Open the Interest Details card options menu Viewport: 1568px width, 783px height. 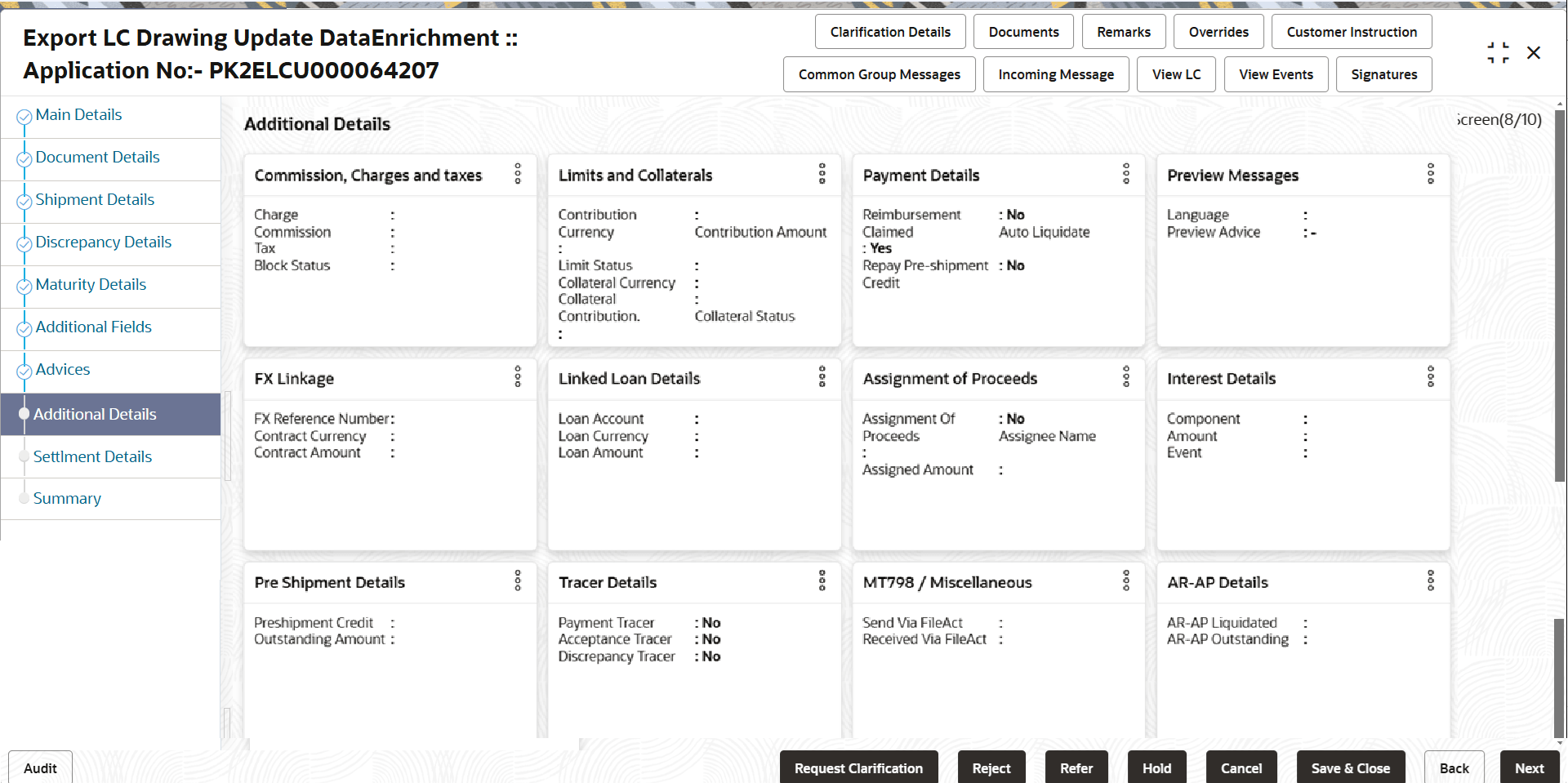click(x=1431, y=377)
